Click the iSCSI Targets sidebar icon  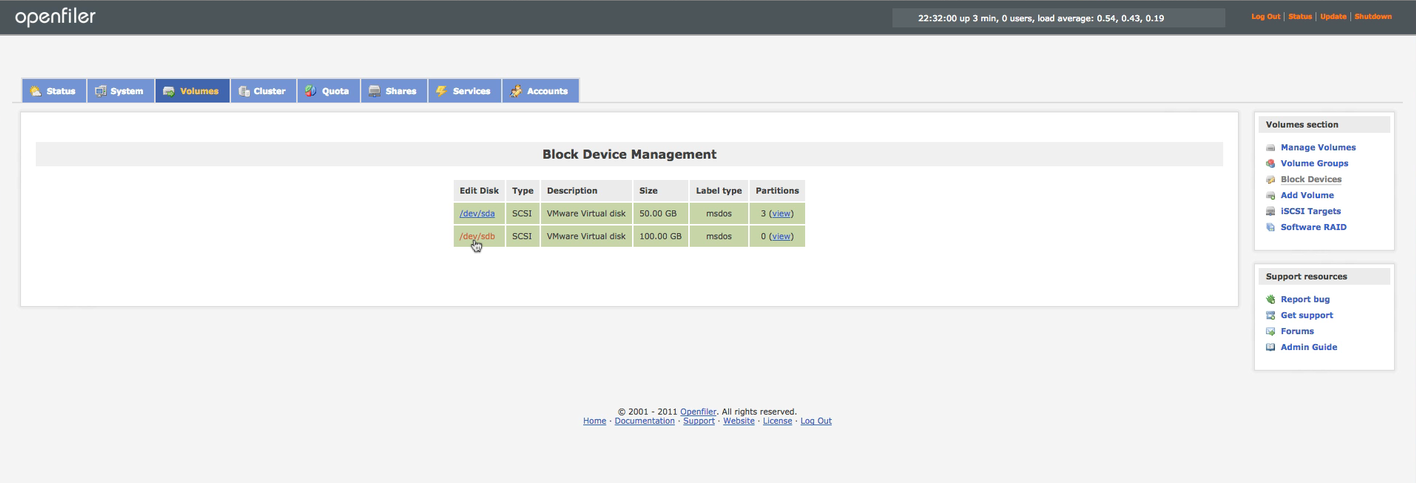coord(1271,211)
